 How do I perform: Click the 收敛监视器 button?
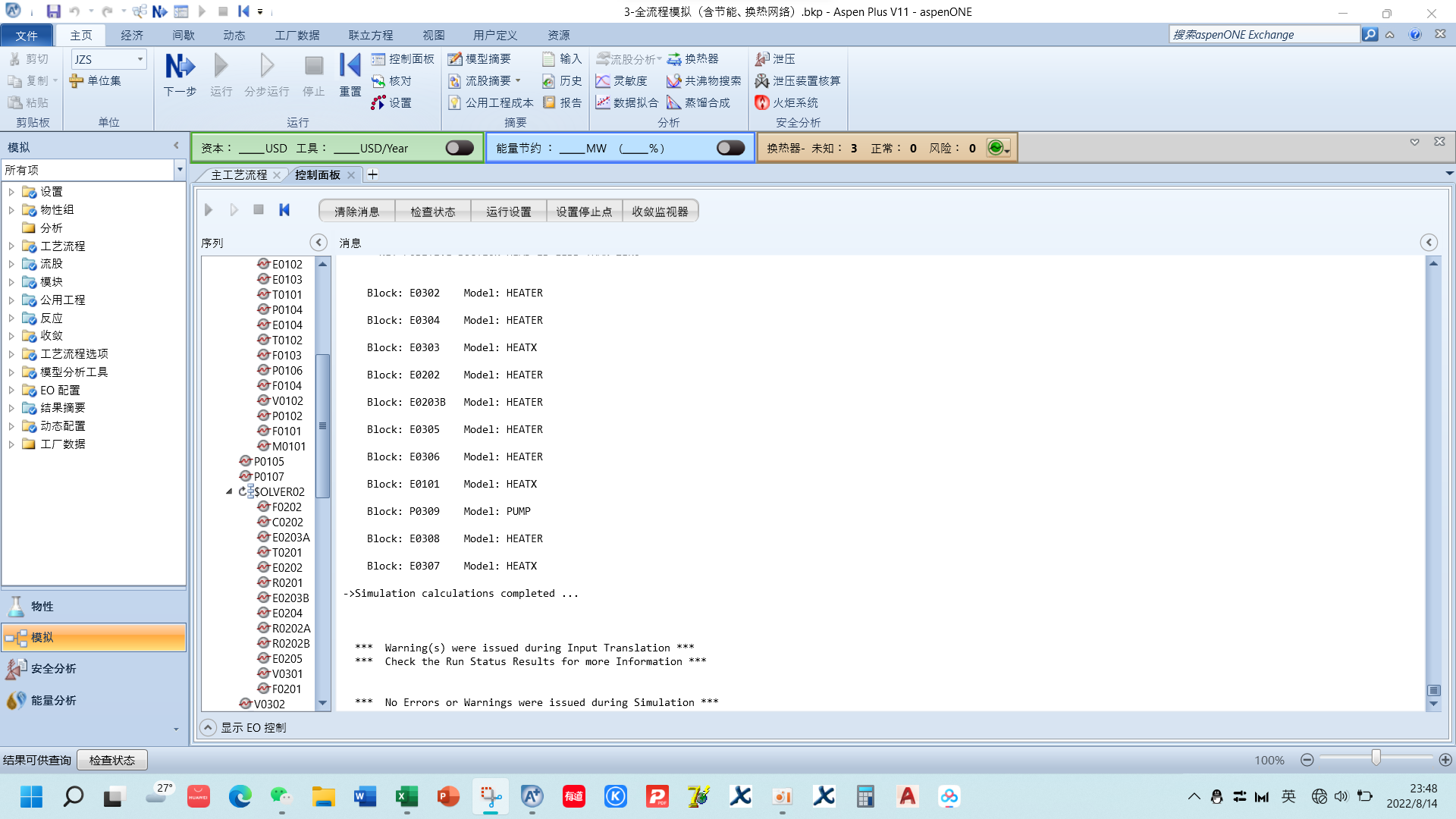coord(660,212)
